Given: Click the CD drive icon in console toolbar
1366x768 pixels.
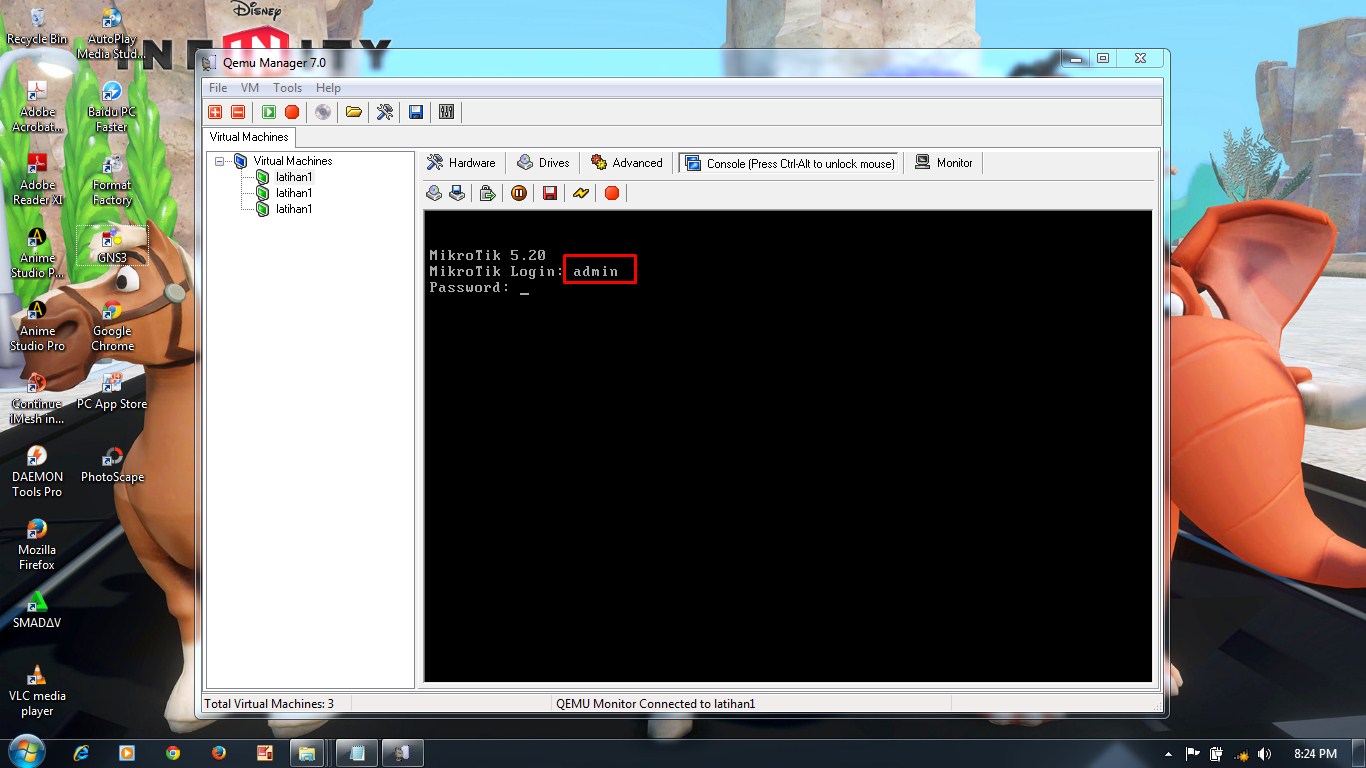Looking at the screenshot, I should (x=434, y=193).
